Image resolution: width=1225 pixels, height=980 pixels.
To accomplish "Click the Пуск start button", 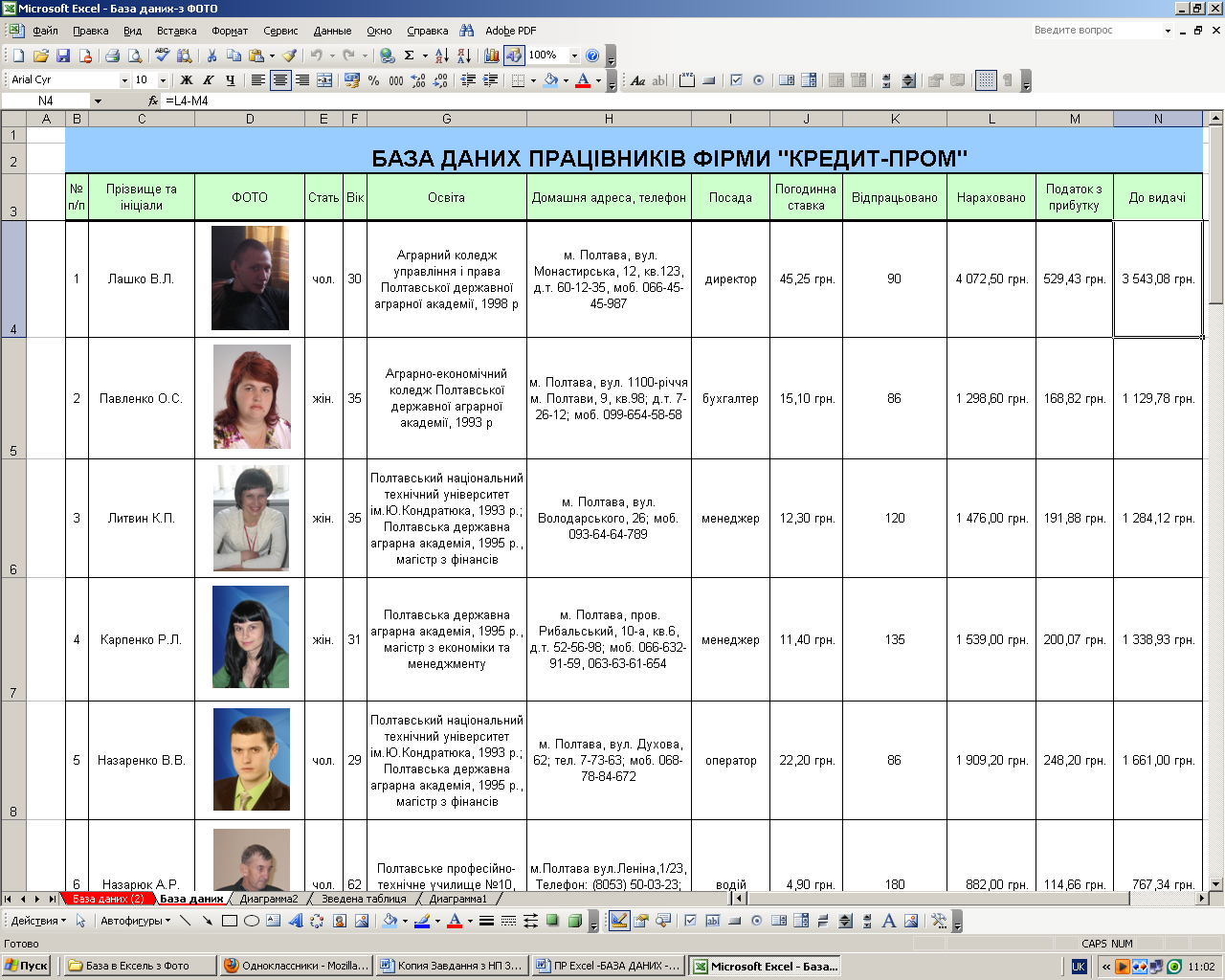I will pyautogui.click(x=27, y=966).
